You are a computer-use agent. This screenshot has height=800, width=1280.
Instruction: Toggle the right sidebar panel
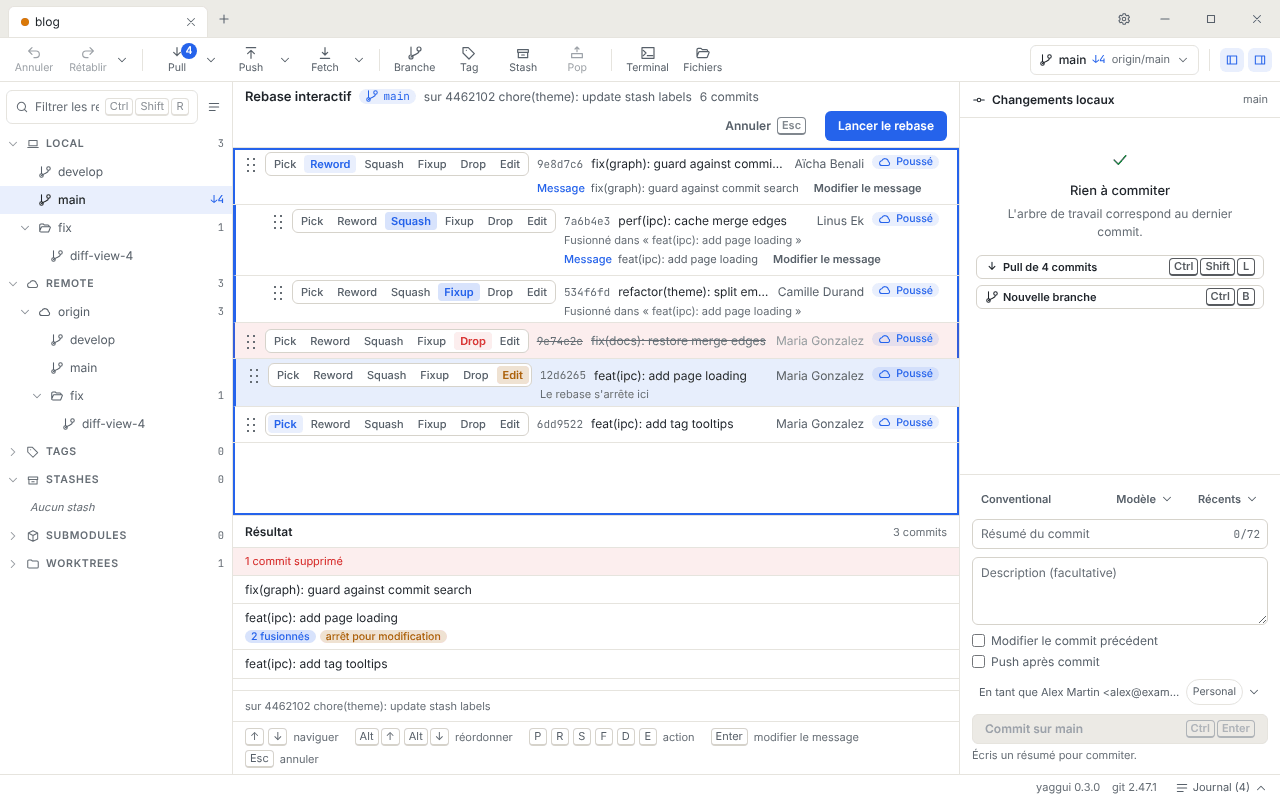click(x=1260, y=60)
